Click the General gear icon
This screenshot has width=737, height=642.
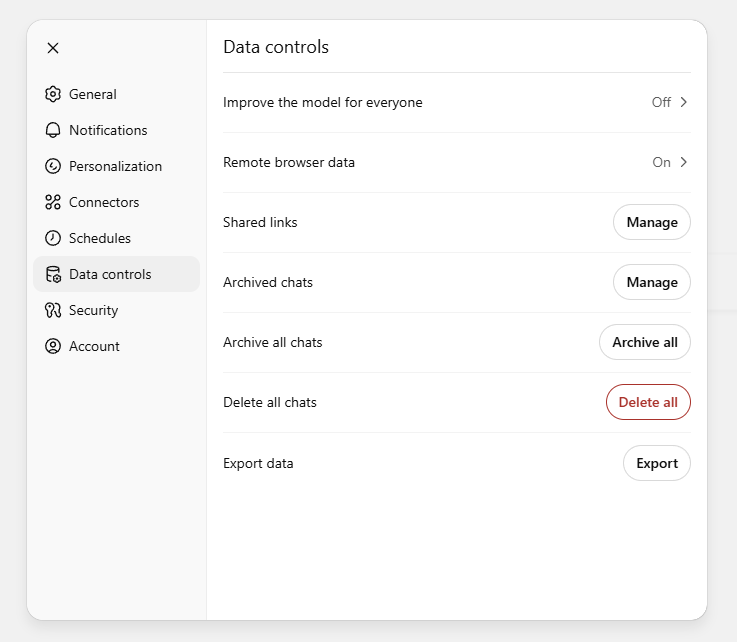pos(53,94)
